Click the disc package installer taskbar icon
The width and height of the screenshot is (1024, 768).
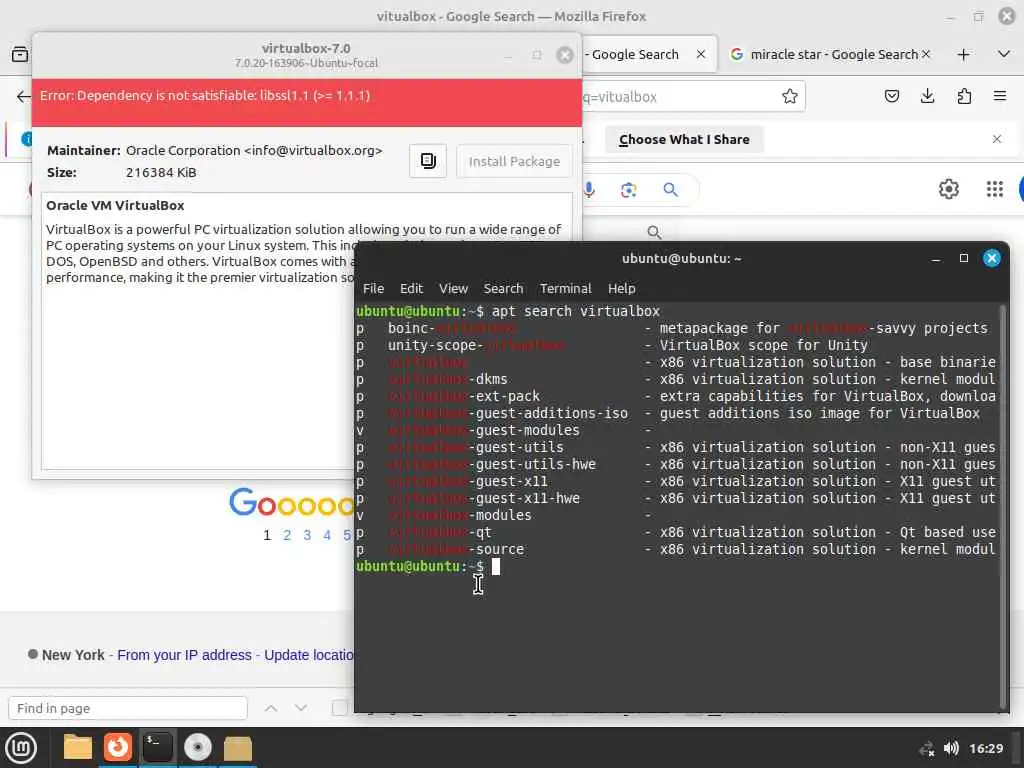click(x=197, y=748)
